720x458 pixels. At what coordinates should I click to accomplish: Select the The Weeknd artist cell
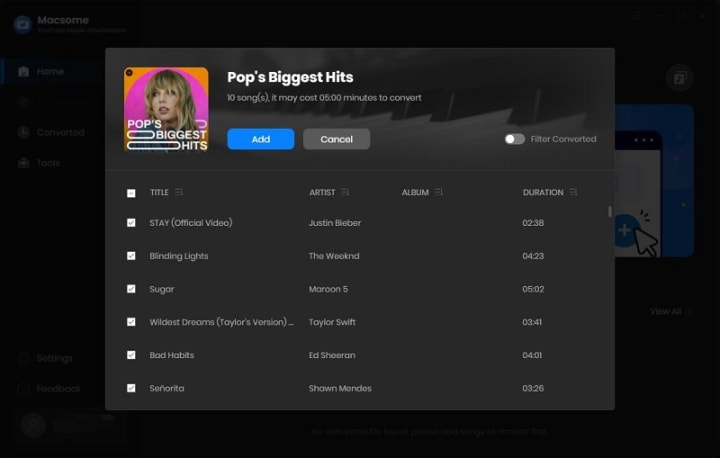click(334, 256)
